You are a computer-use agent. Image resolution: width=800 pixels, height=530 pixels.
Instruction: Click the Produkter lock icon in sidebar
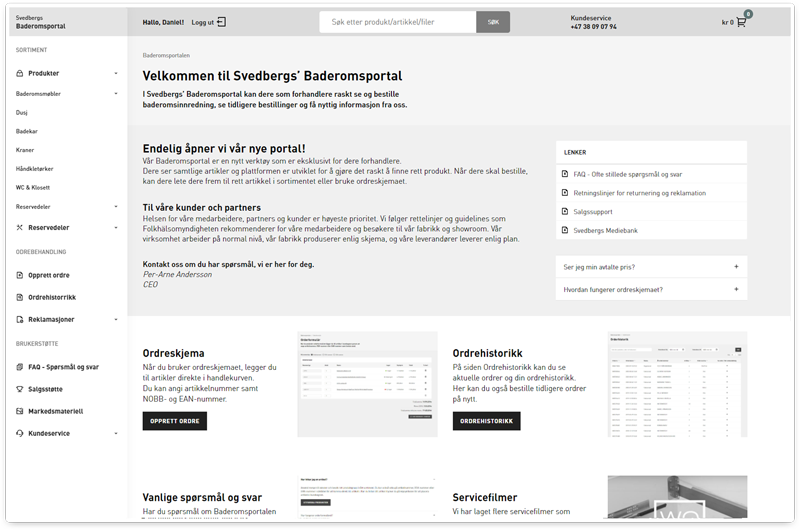(19, 73)
